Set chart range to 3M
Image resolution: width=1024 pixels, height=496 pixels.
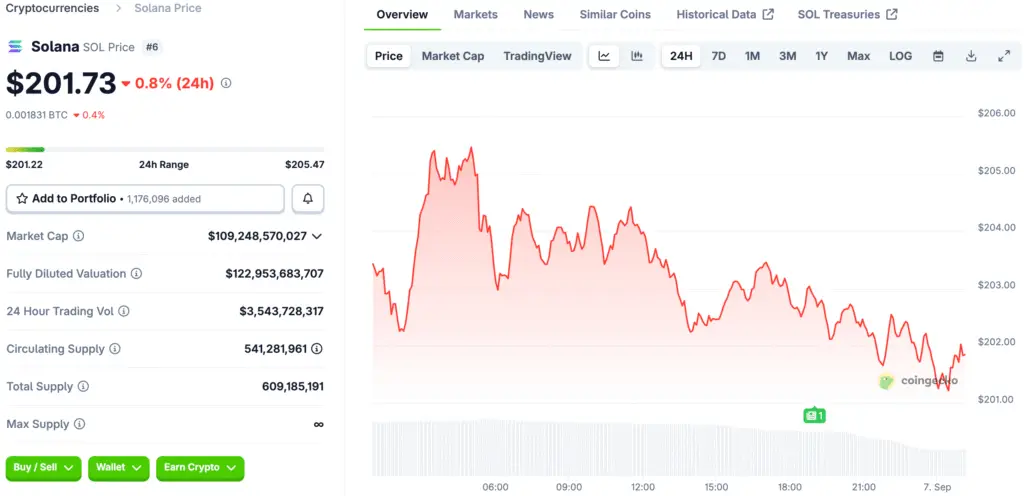(x=788, y=56)
